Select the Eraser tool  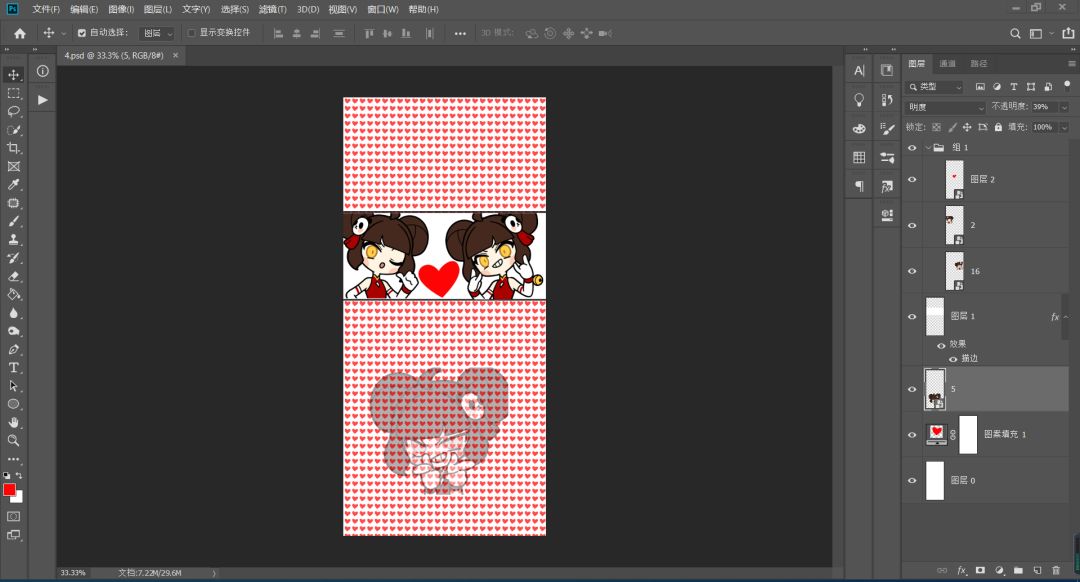[13, 276]
